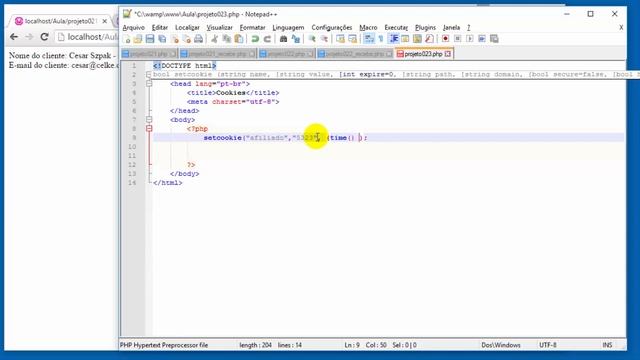The width and height of the screenshot is (640, 360).
Task: Click line number 10 in the margin
Action: coord(132,147)
